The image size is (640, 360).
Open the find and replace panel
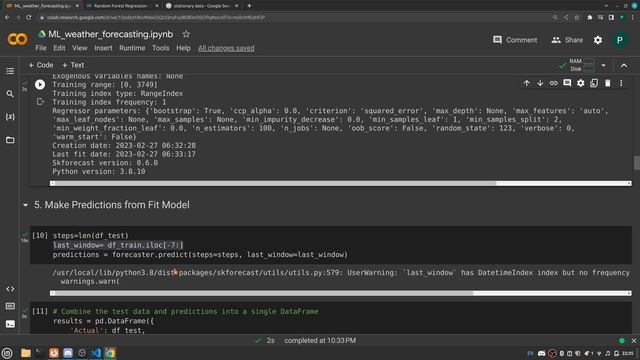click(x=10, y=94)
